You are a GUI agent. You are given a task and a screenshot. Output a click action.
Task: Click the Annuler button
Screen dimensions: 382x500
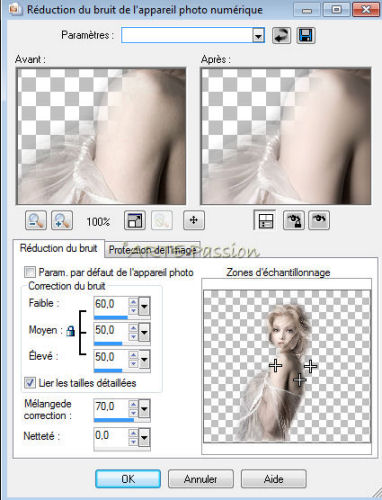[x=201, y=479]
